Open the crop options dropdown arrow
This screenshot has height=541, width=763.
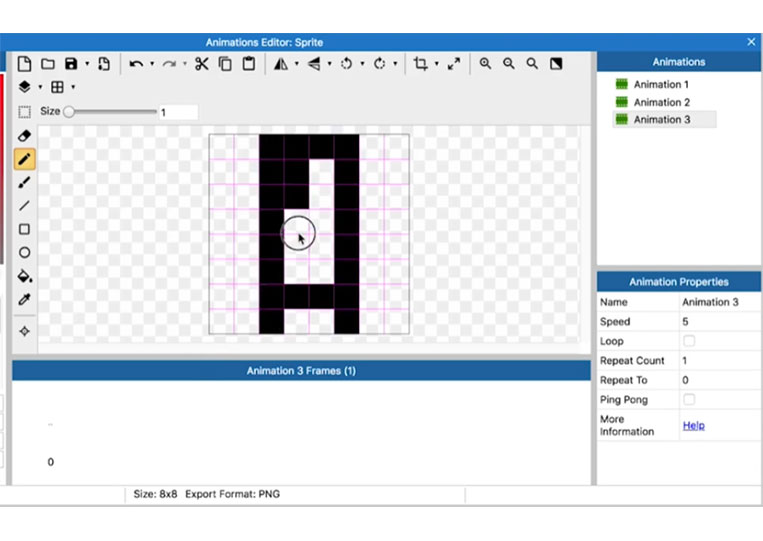(436, 64)
